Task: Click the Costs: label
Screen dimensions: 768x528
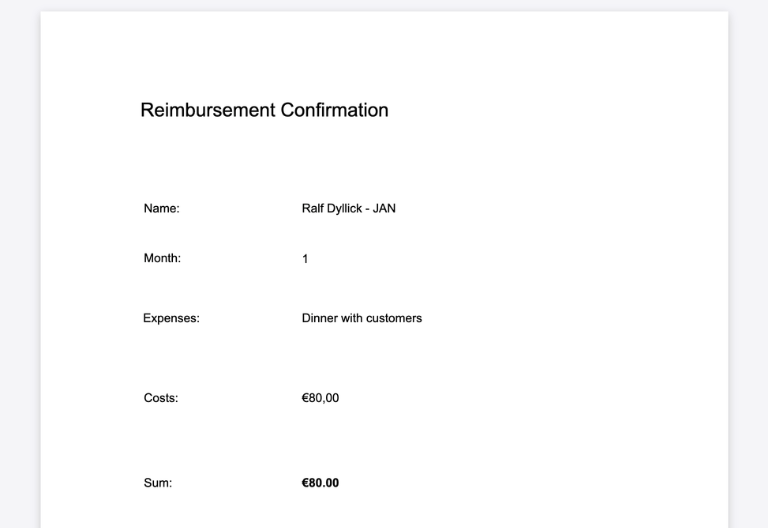Action: 161,398
